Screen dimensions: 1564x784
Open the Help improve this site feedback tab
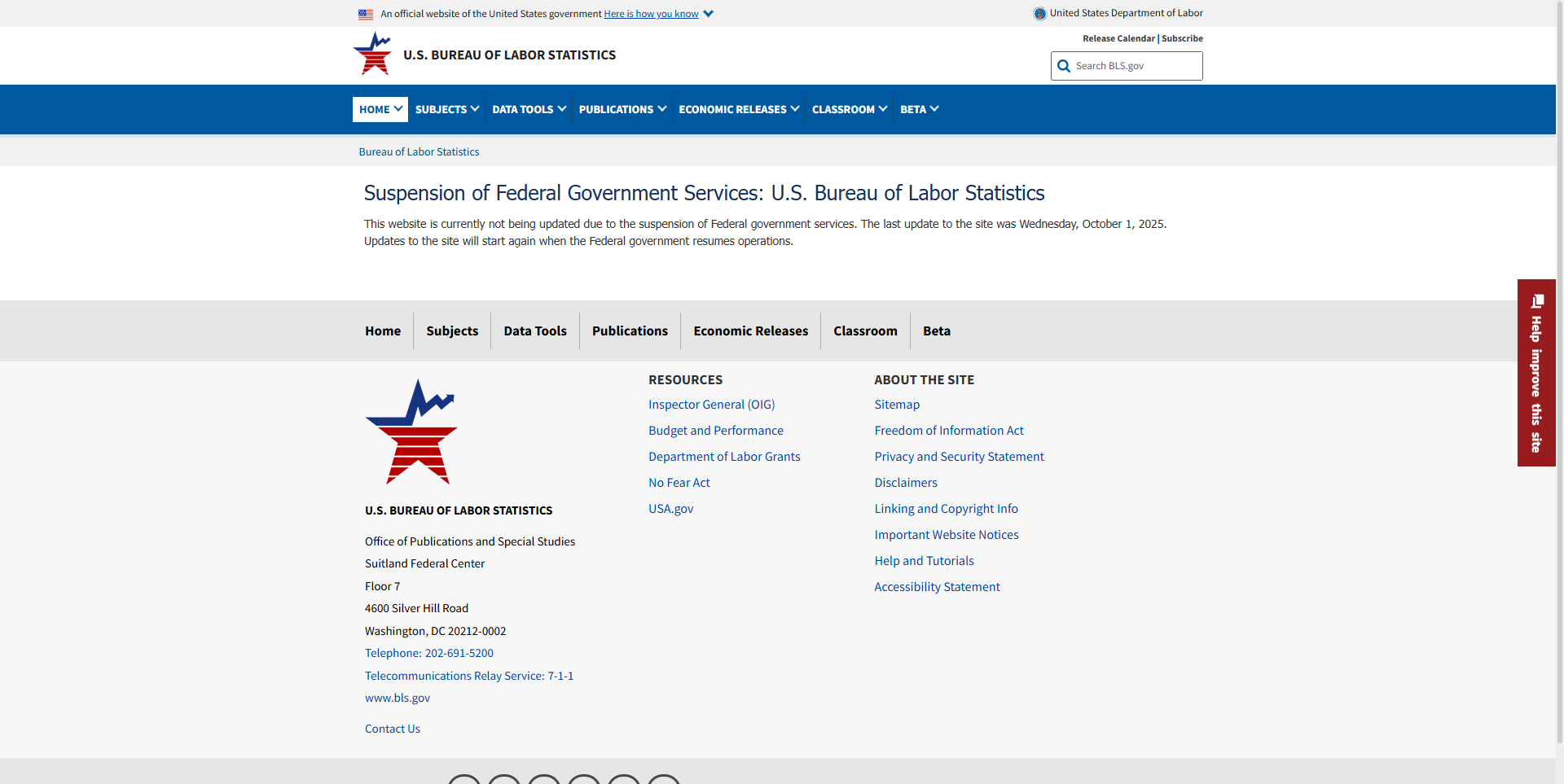click(x=1536, y=373)
